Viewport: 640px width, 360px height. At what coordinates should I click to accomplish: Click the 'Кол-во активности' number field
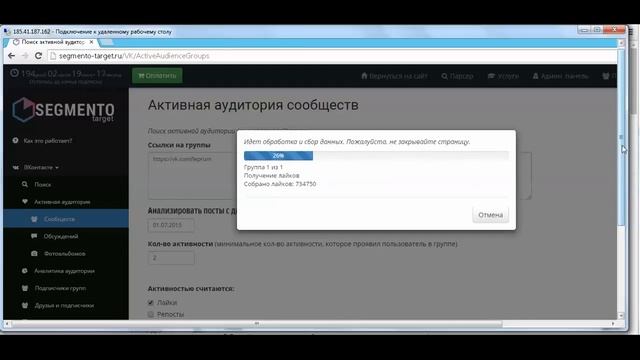(171, 258)
